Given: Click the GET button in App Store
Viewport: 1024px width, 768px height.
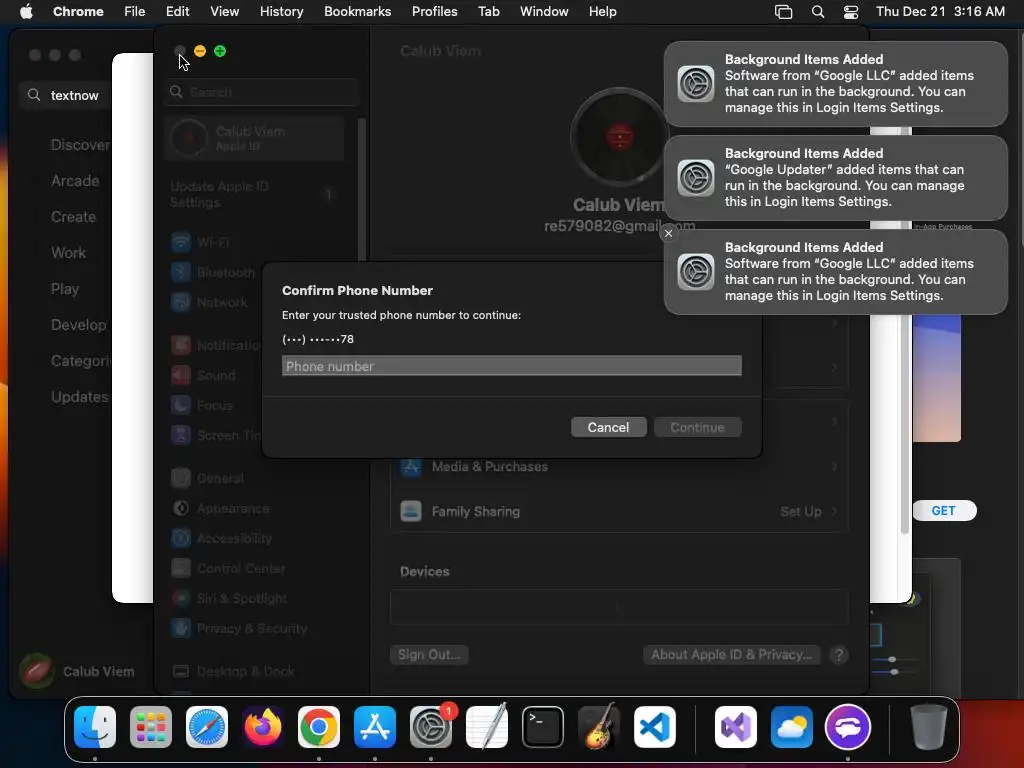Looking at the screenshot, I should (x=943, y=511).
